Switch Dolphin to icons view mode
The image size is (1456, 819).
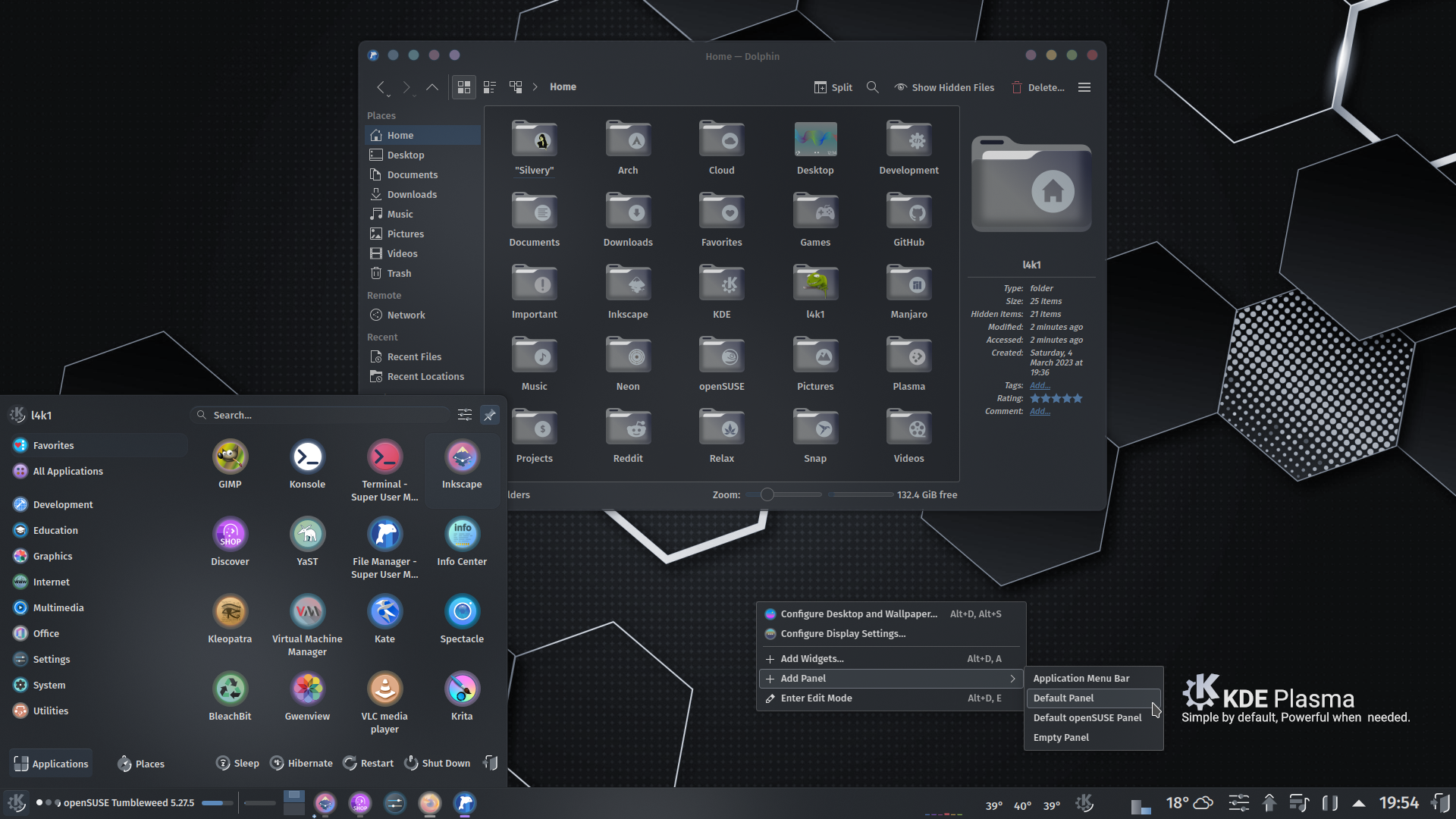pos(464,87)
